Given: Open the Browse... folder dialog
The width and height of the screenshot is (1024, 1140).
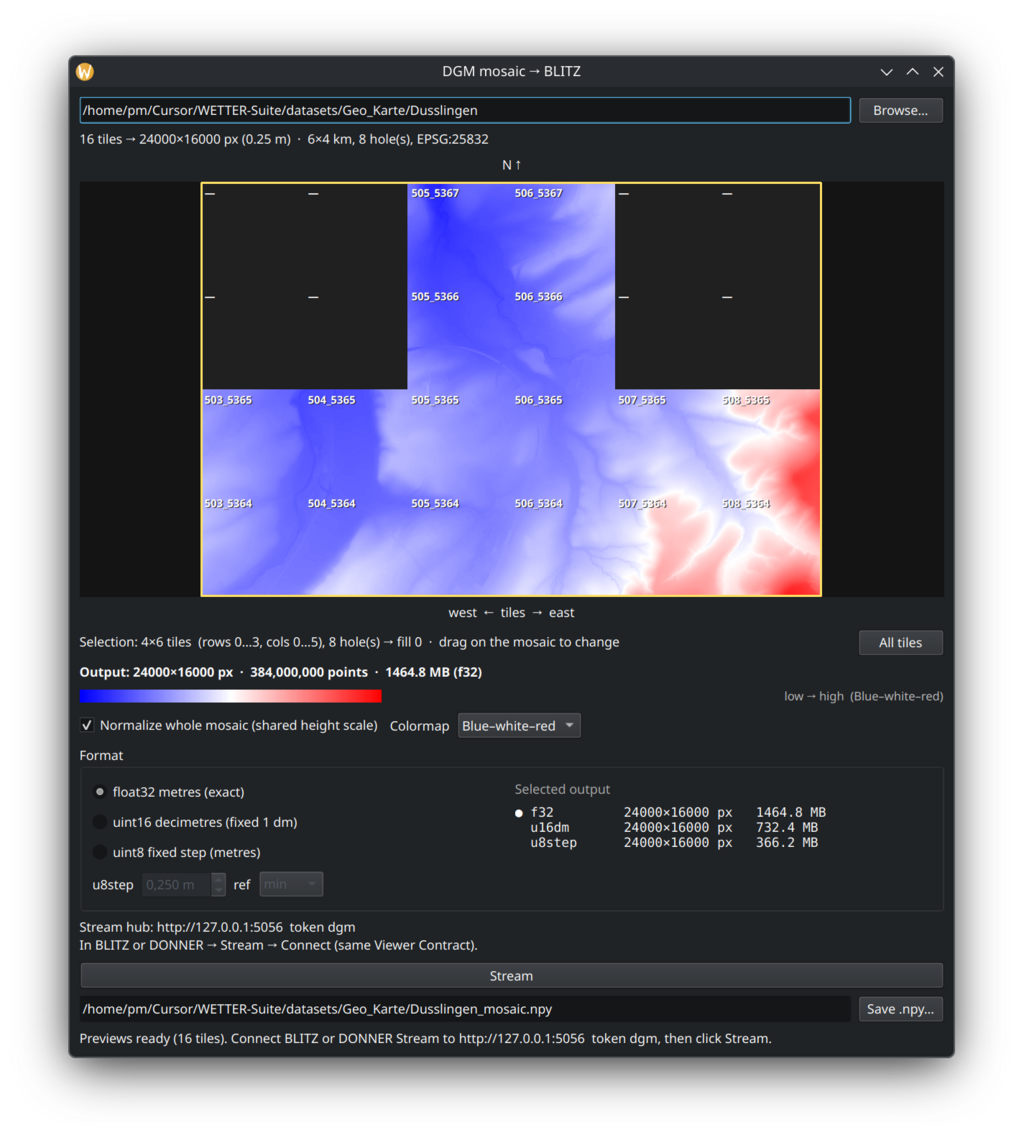Looking at the screenshot, I should point(900,111).
